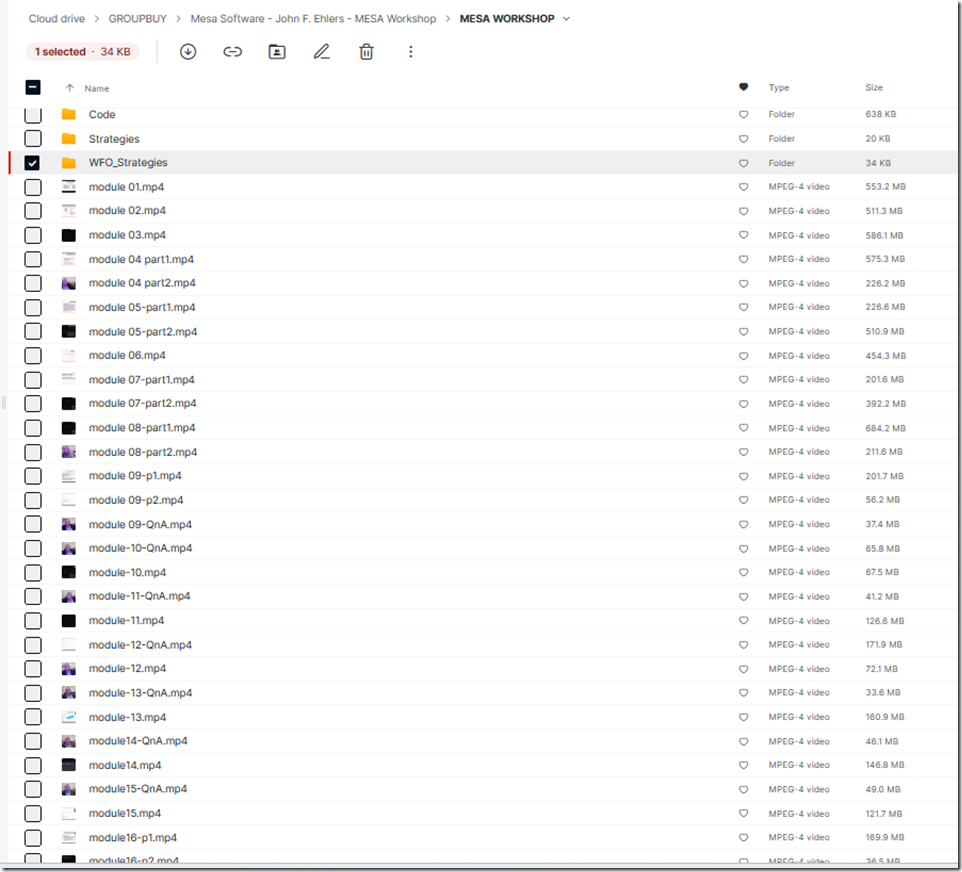The width and height of the screenshot is (962, 872).
Task: Sort files by Type column header
Action: coord(778,88)
